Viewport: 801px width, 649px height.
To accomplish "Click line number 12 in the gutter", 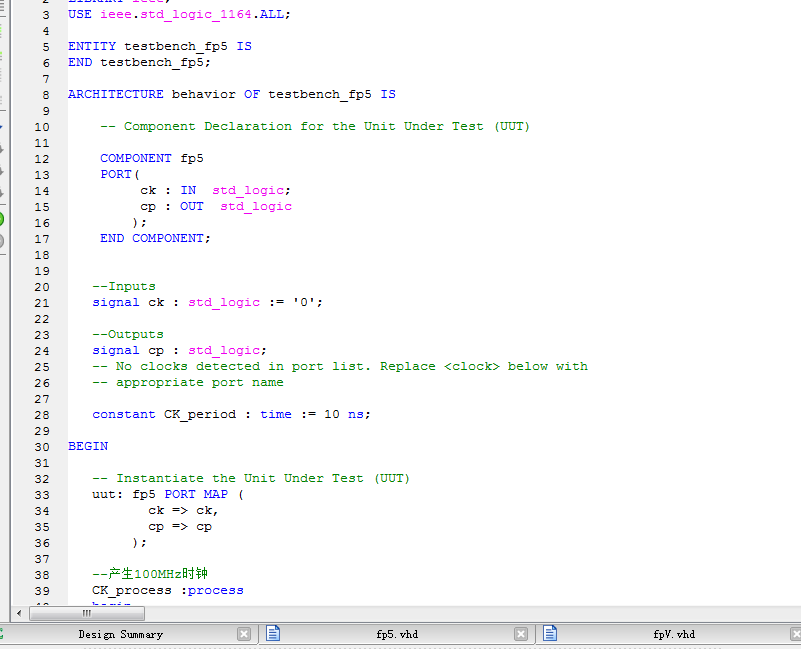I will click(41, 158).
